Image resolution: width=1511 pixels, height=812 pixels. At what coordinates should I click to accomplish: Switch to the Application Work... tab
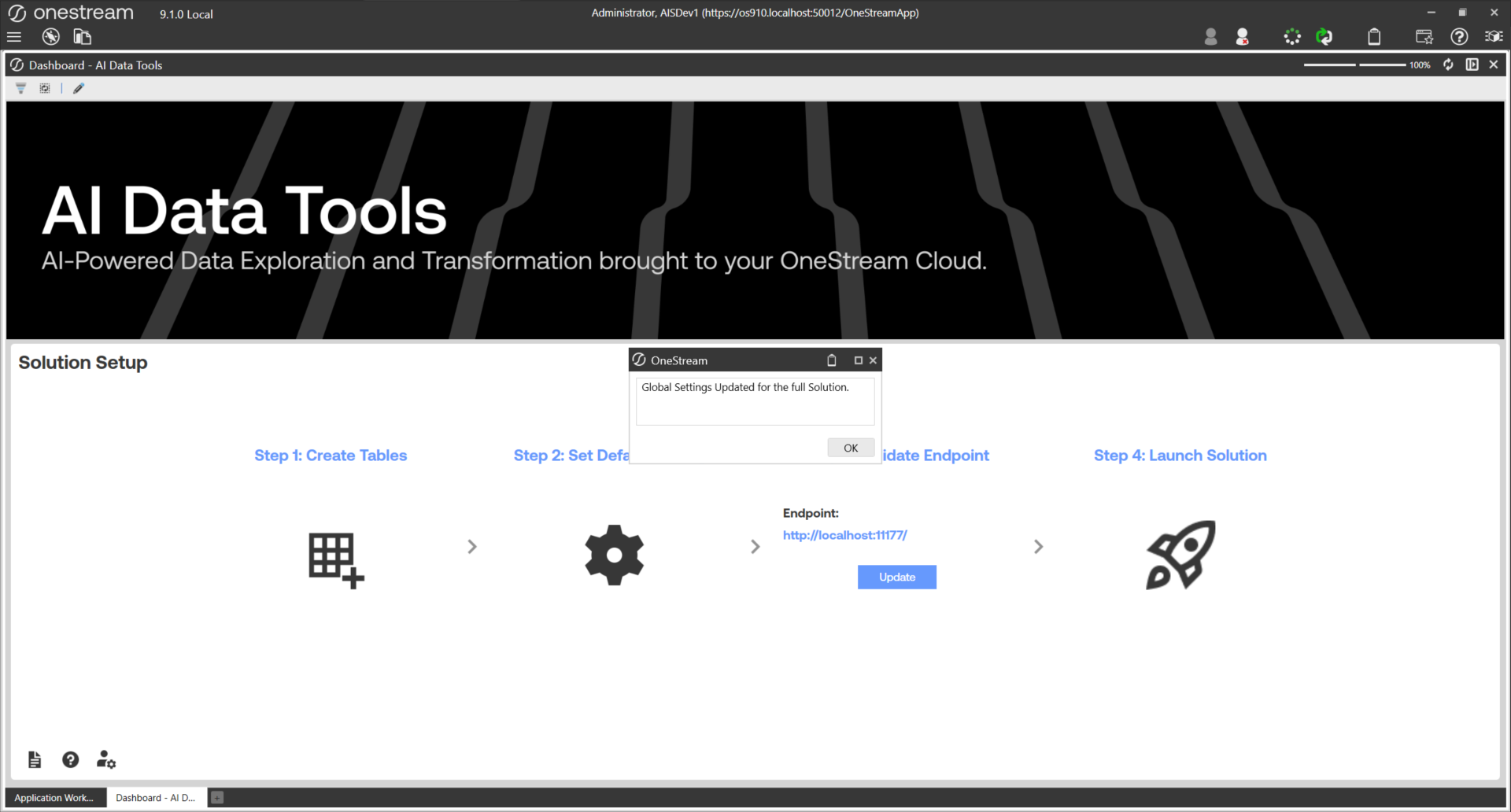[54, 798]
